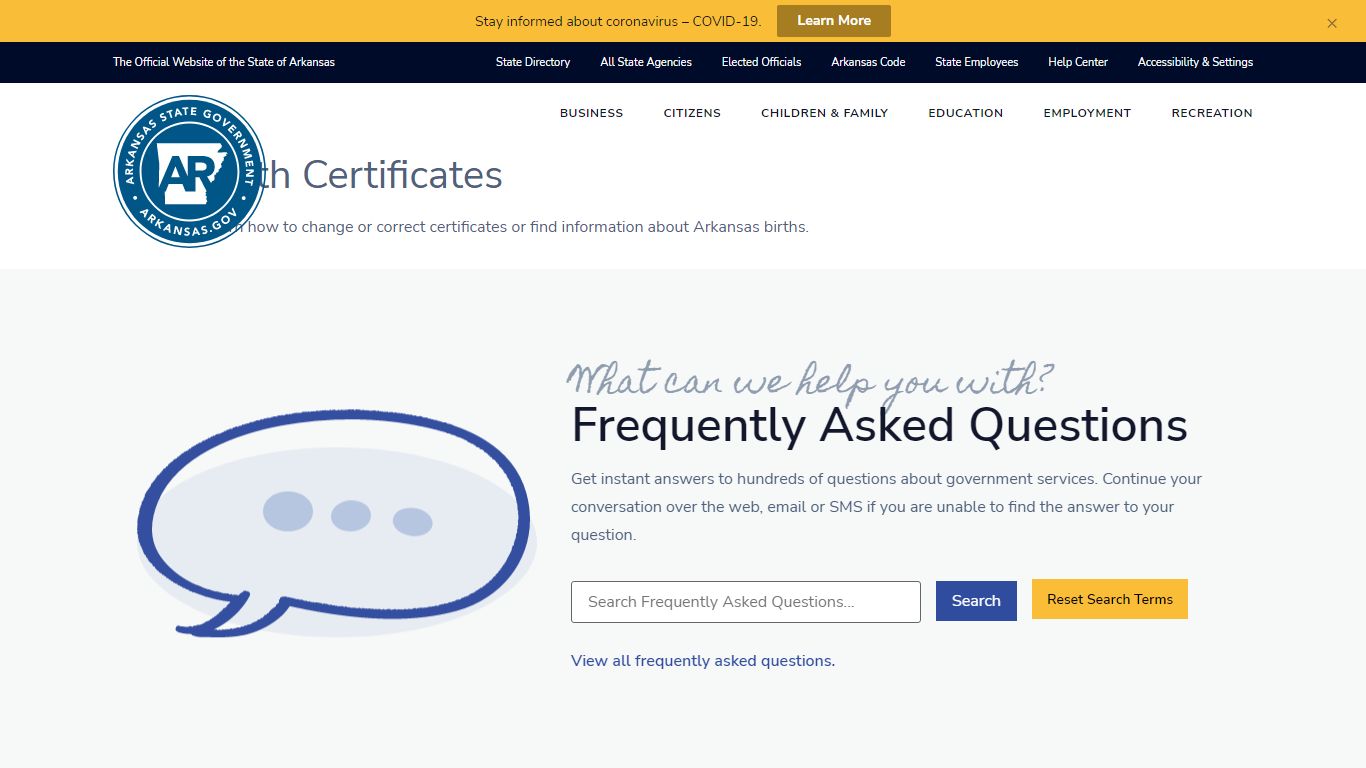Click Learn More about coronavirus
Screen dimensions: 1366x768
click(834, 21)
